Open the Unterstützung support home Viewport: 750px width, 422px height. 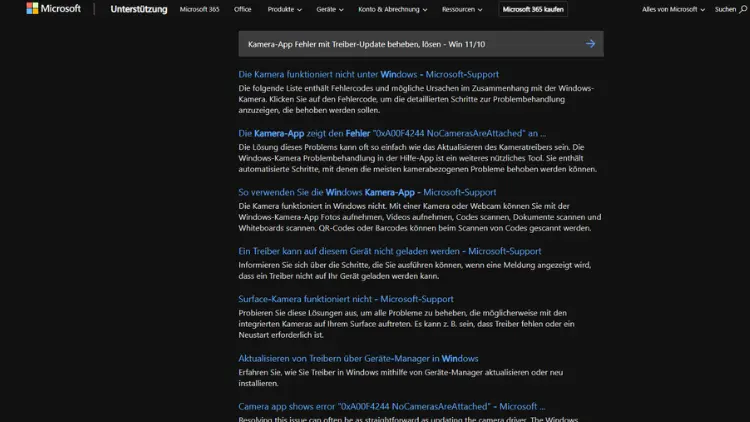(139, 9)
